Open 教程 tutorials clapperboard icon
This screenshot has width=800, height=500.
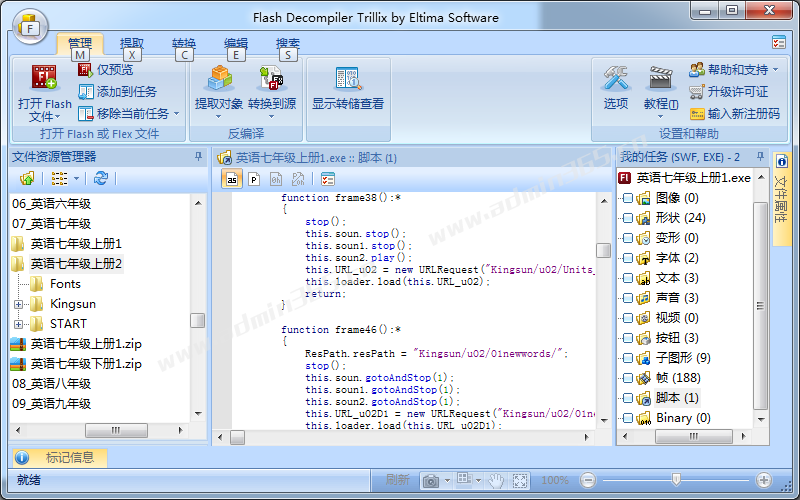click(661, 79)
